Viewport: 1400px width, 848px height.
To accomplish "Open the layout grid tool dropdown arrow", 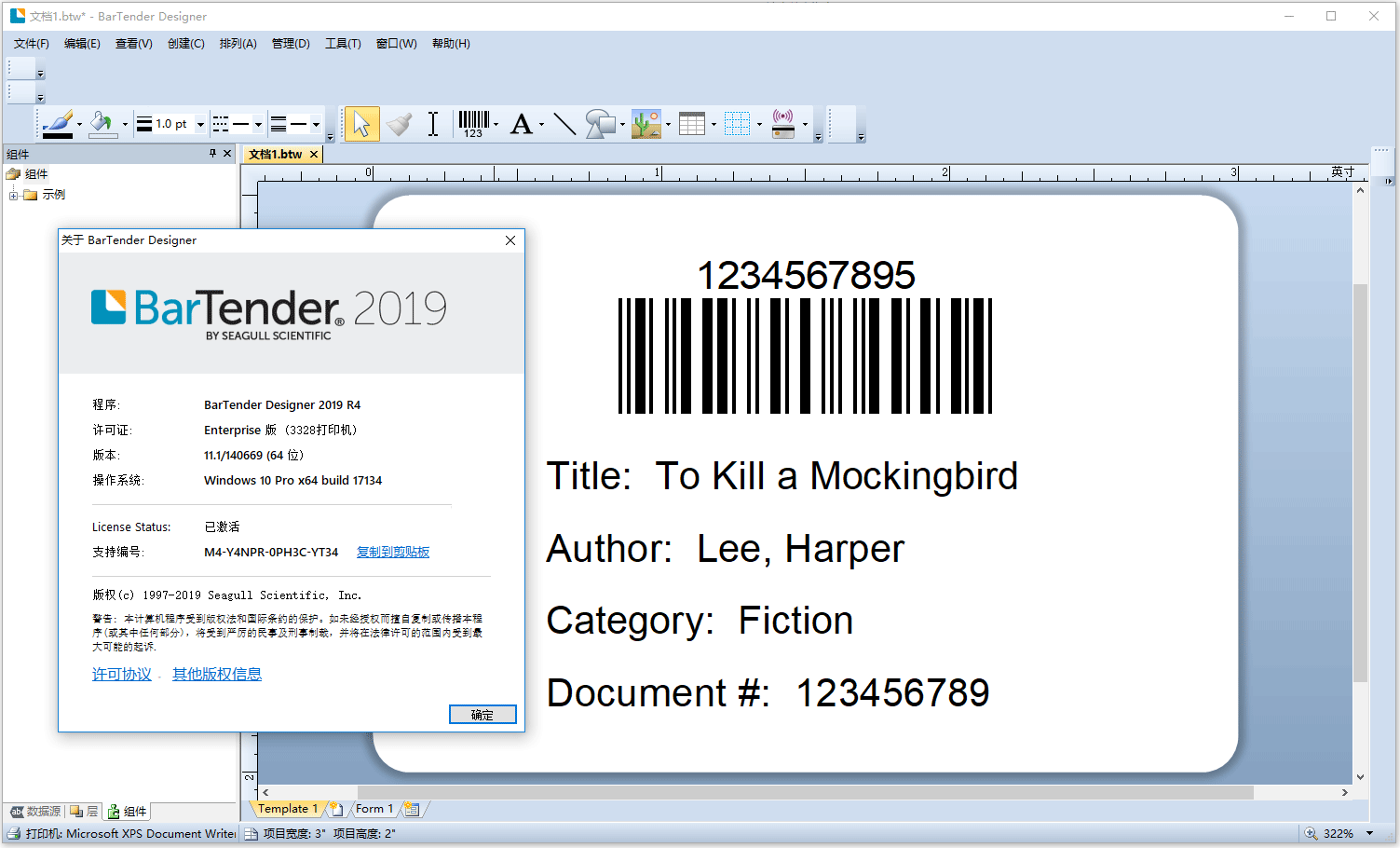I will click(x=759, y=124).
